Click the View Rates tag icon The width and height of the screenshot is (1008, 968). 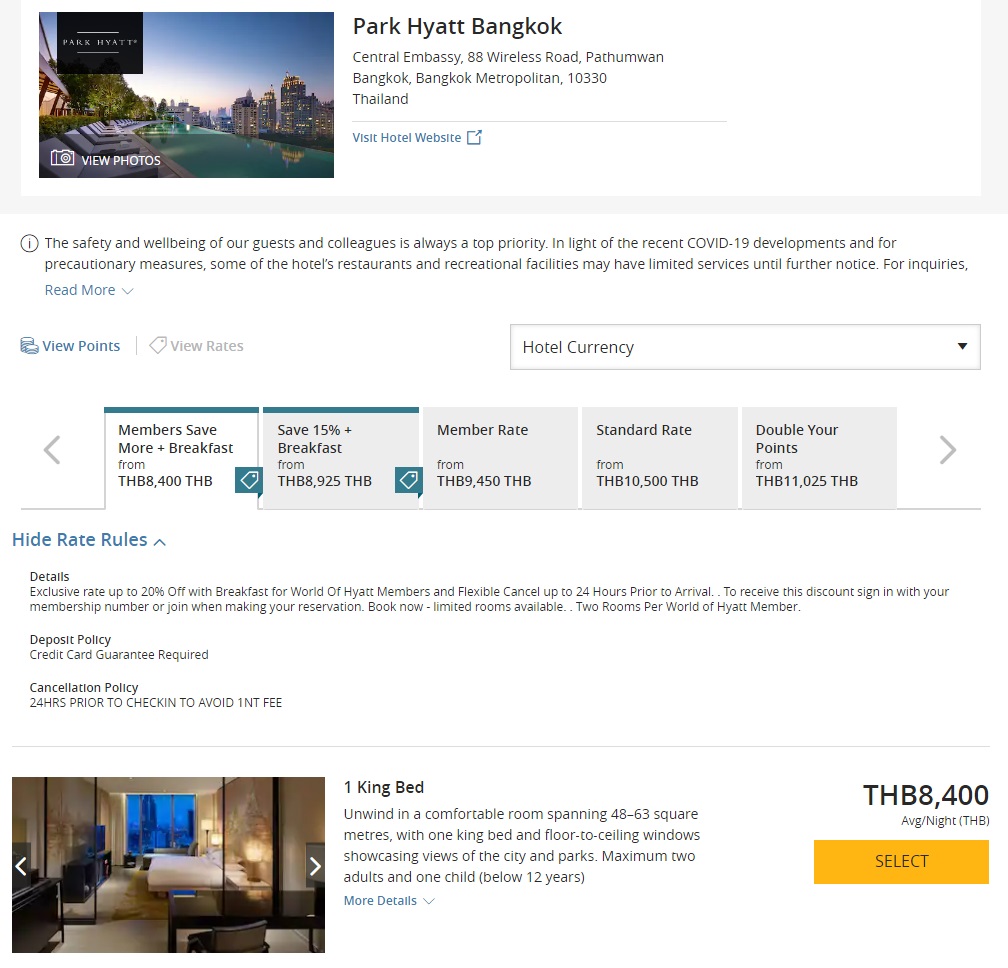(158, 346)
